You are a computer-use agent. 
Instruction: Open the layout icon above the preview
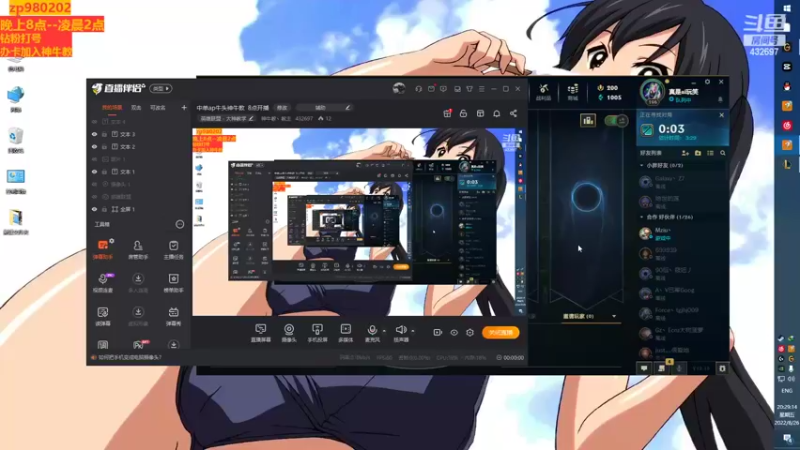click(x=480, y=113)
